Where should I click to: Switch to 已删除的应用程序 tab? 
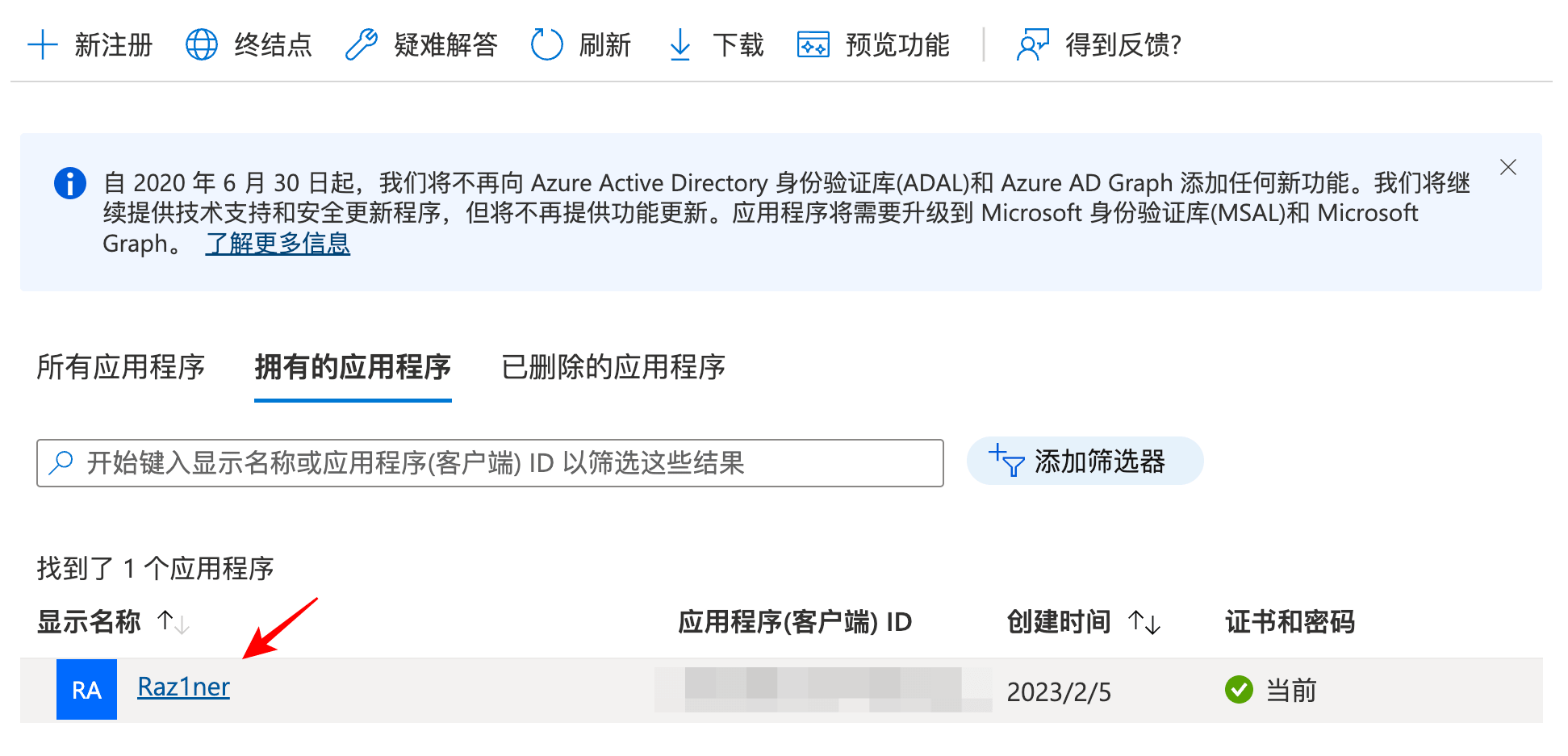point(613,367)
